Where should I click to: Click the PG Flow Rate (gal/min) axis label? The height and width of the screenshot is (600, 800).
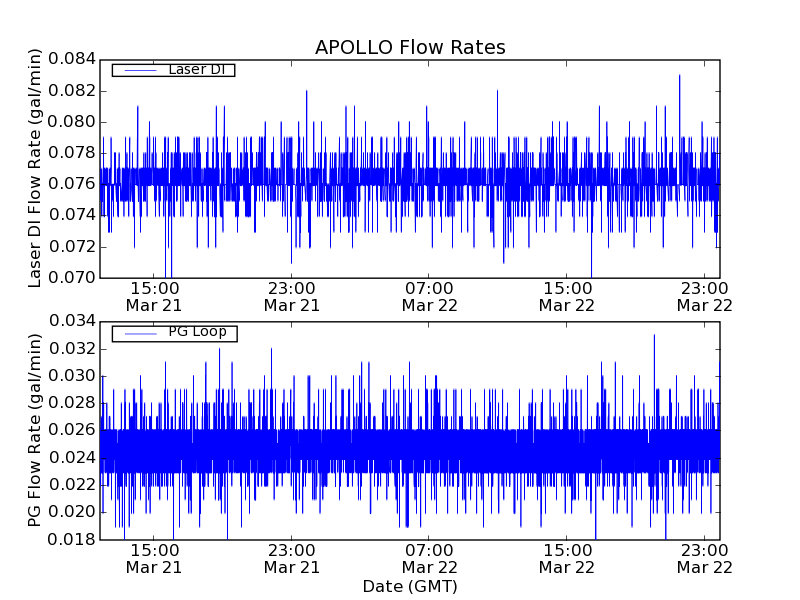(x=34, y=430)
